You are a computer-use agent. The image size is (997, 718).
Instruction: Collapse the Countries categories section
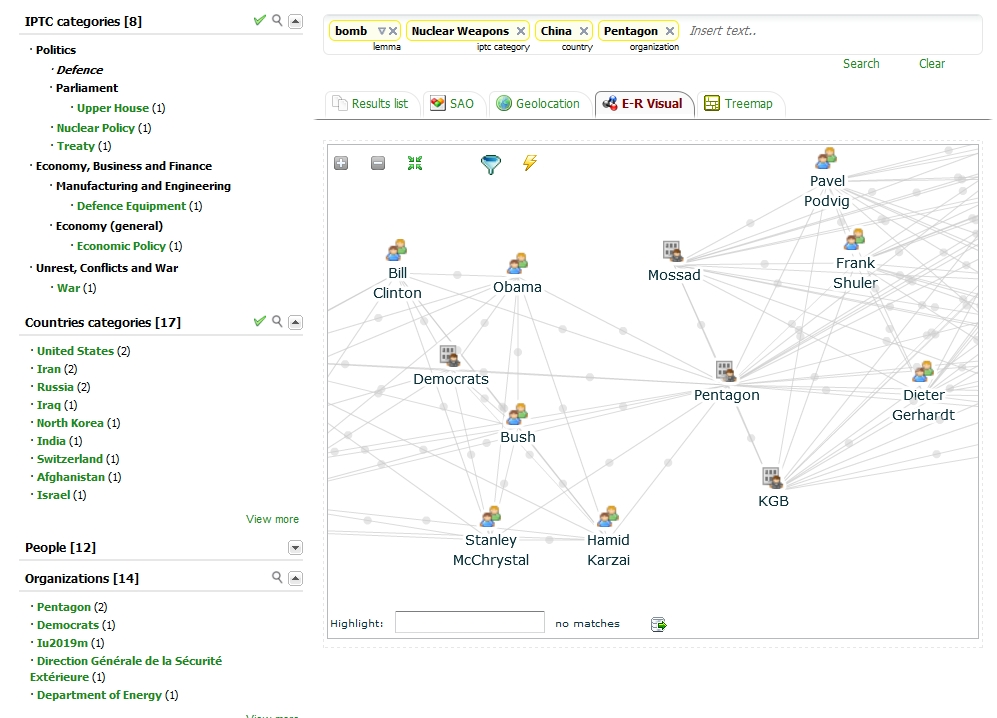coord(294,322)
